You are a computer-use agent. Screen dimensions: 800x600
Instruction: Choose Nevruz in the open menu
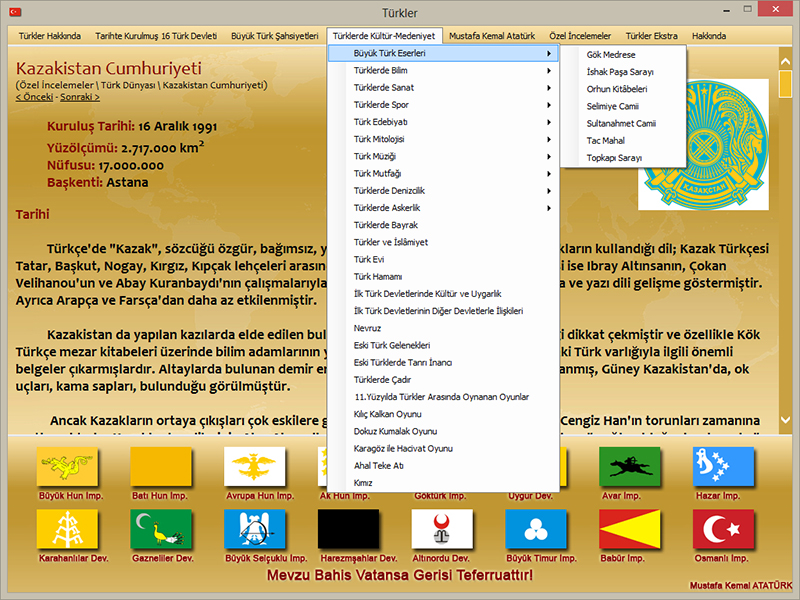click(x=368, y=327)
